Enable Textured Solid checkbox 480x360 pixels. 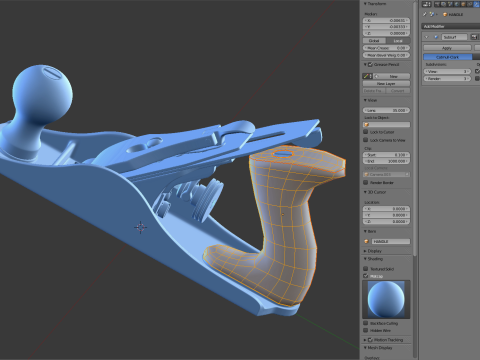[366, 269]
